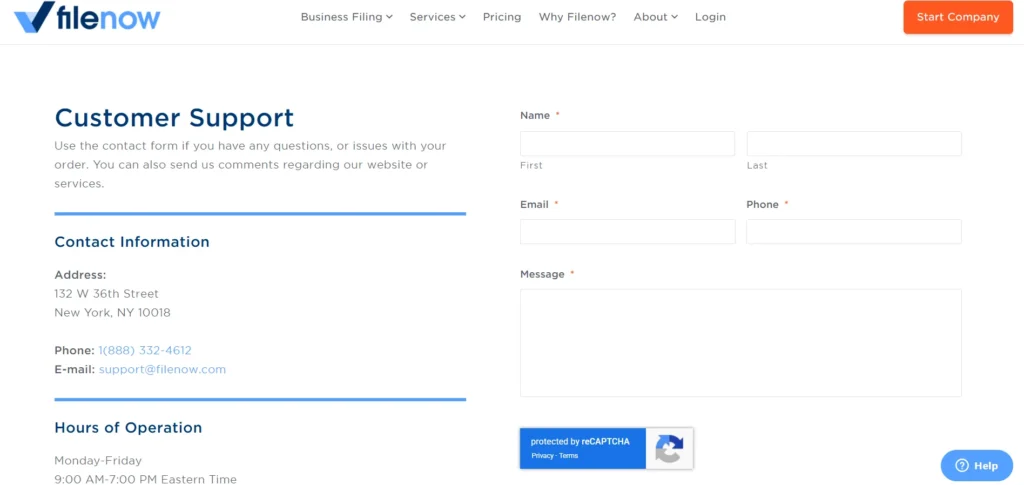Expand the Business Filing dropdown menu

point(346,17)
